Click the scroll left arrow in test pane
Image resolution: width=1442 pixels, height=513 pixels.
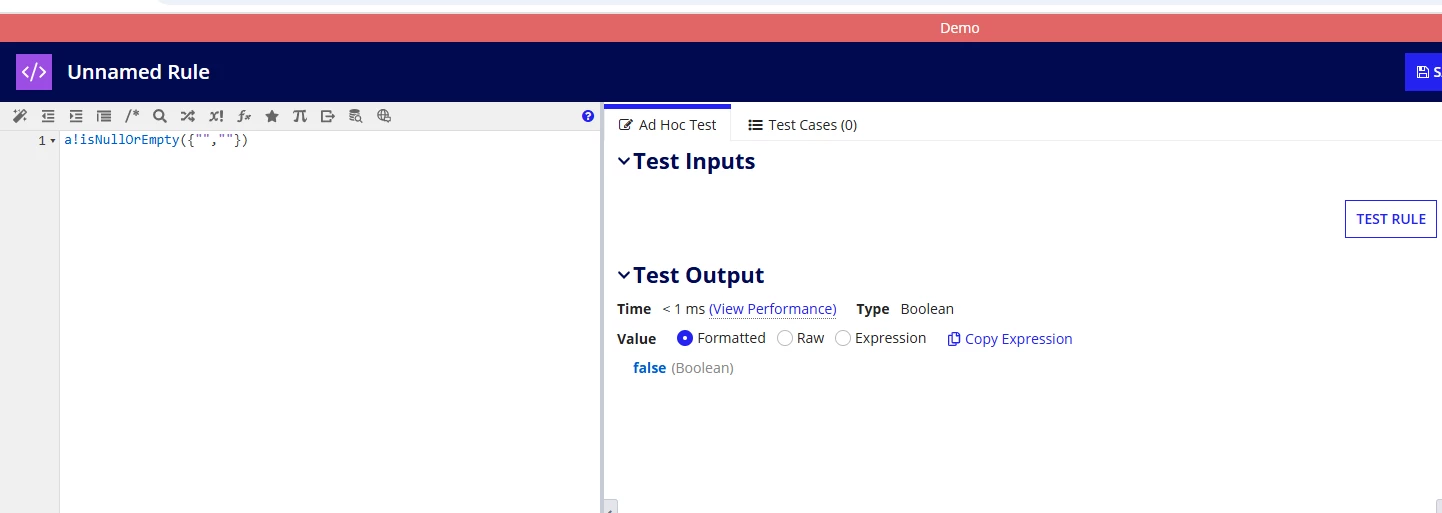(x=611, y=506)
